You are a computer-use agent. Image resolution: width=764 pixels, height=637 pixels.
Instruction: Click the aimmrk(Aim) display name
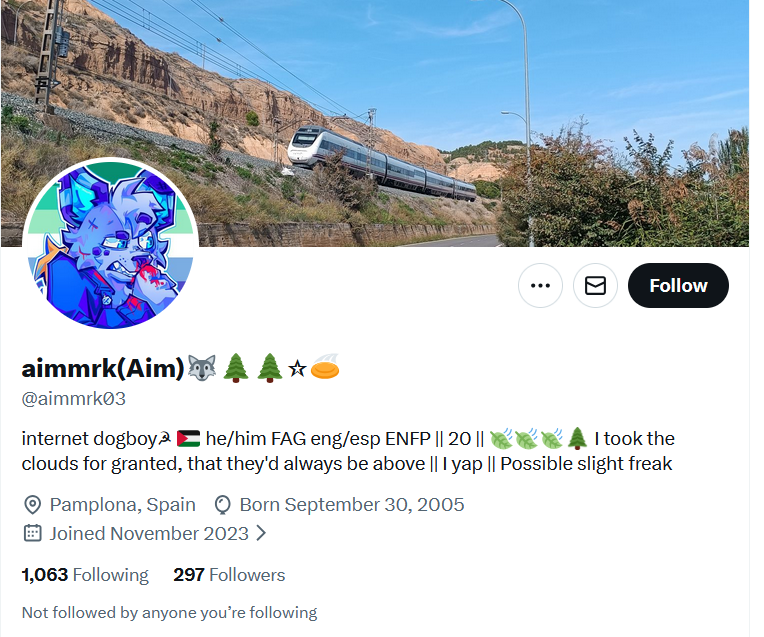[x=103, y=368]
